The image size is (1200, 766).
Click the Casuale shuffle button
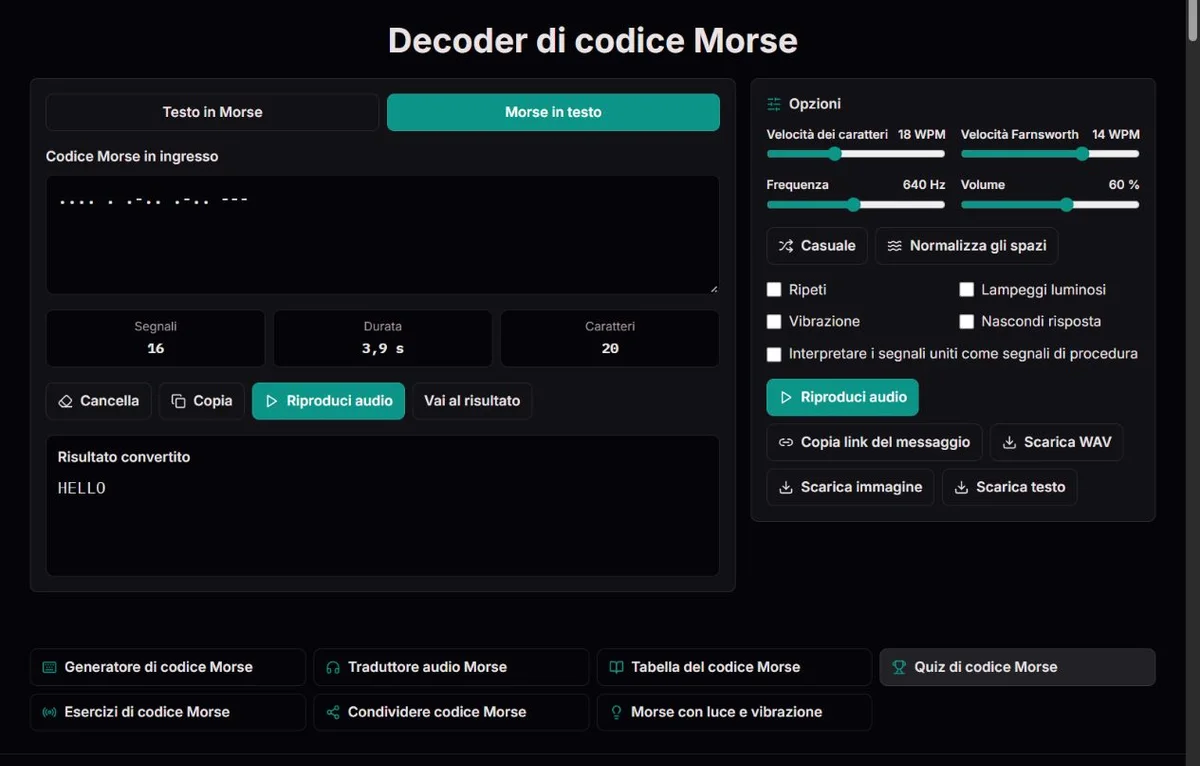817,246
